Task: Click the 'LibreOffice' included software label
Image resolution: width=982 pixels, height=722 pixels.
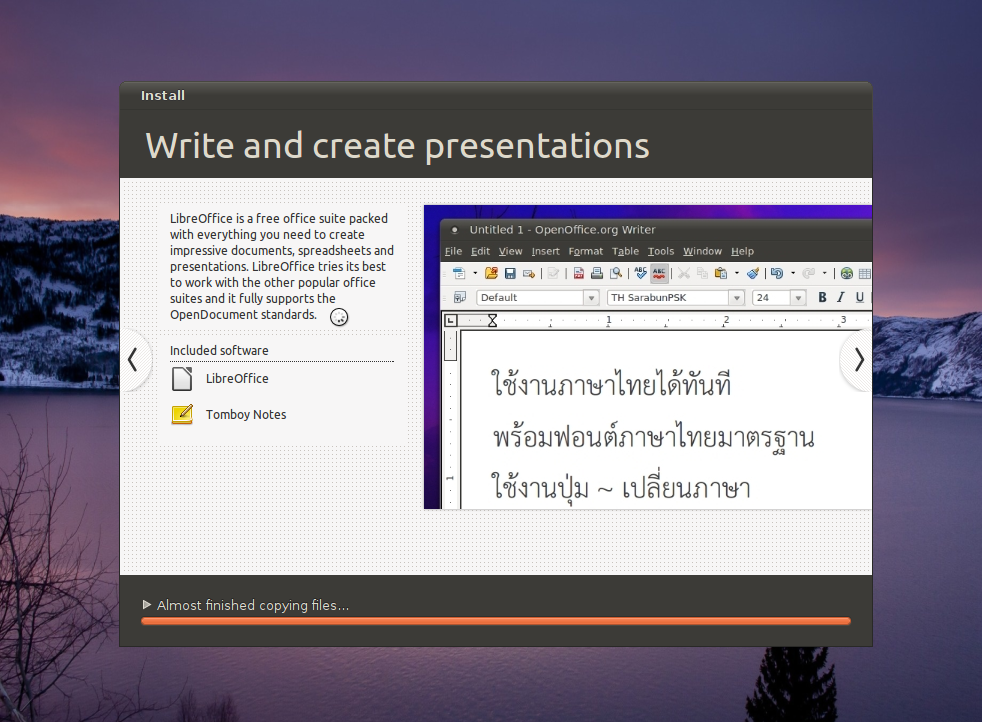Action: click(x=237, y=379)
